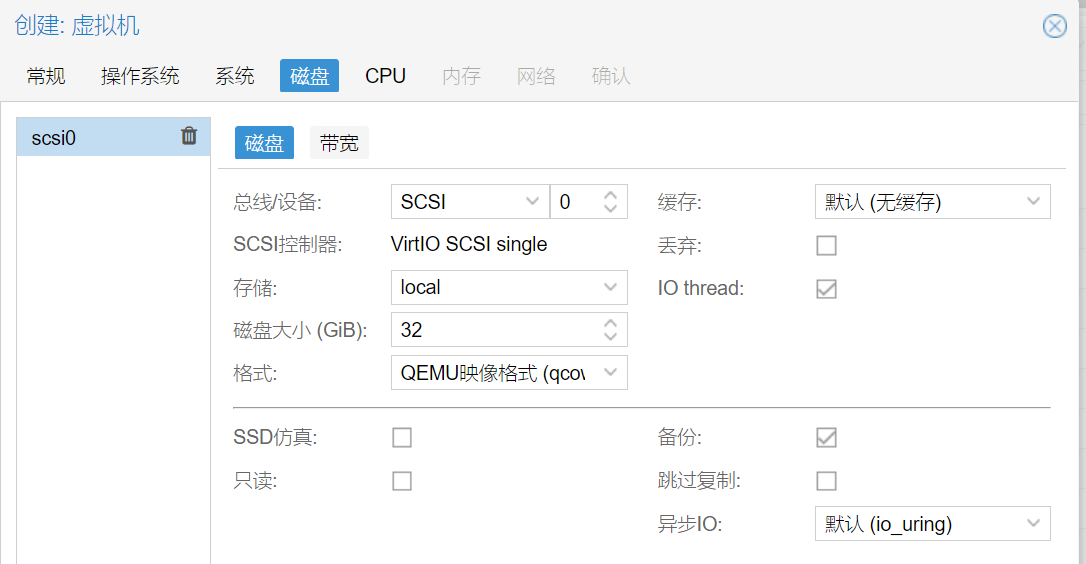Click the disk size input field showing 32
This screenshot has width=1086, height=564.
509,330
